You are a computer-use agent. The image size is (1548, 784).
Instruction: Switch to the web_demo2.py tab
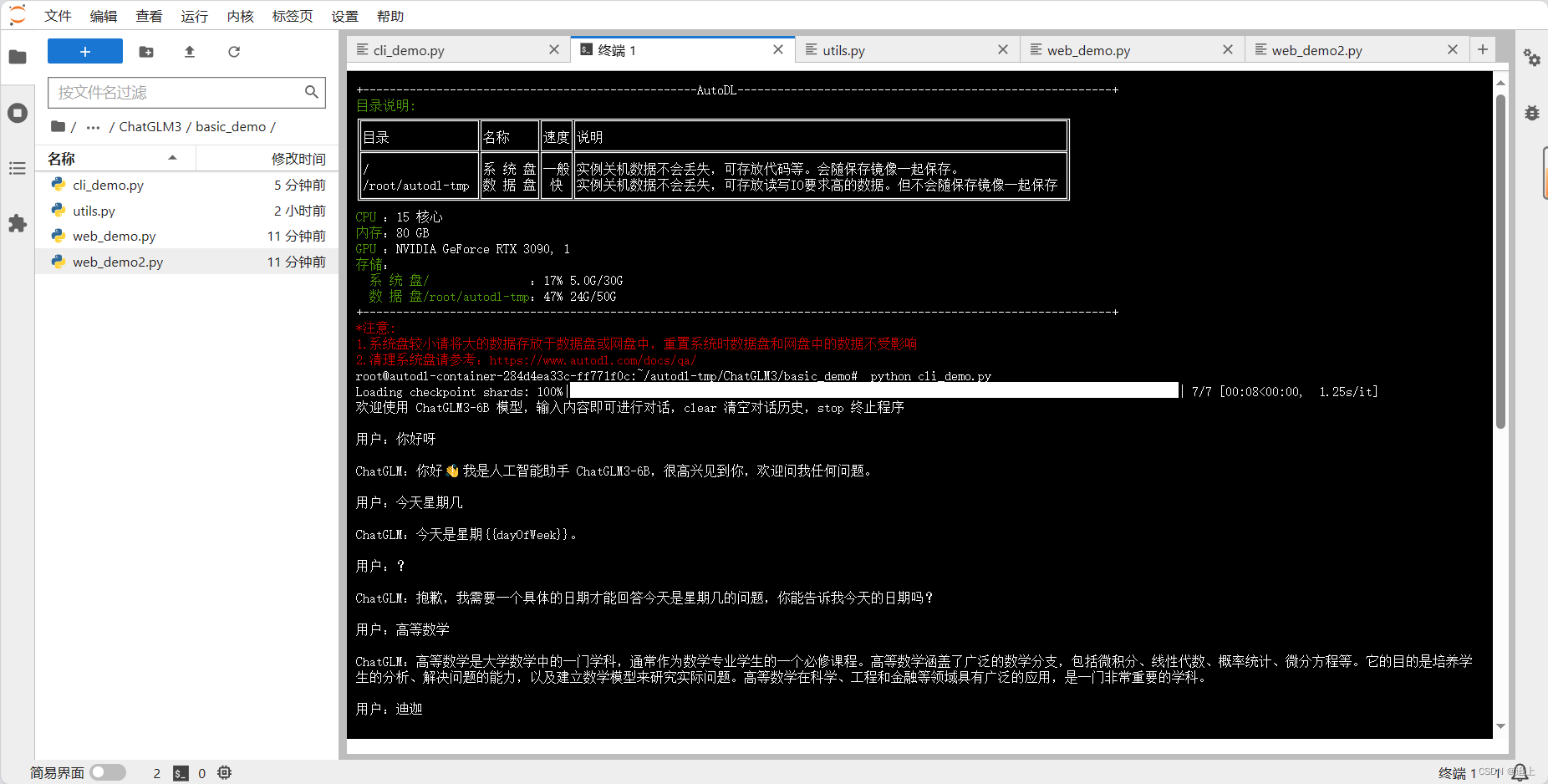click(1357, 50)
